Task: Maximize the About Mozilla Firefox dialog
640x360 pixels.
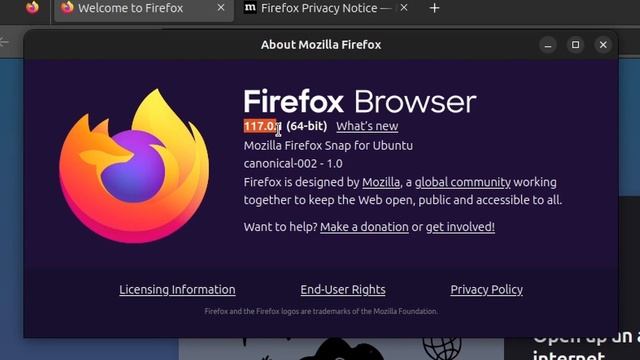Action: (576, 45)
